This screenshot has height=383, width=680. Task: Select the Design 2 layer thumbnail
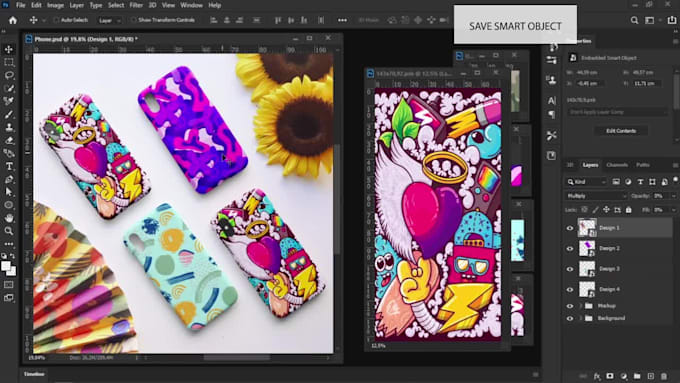[587, 249]
